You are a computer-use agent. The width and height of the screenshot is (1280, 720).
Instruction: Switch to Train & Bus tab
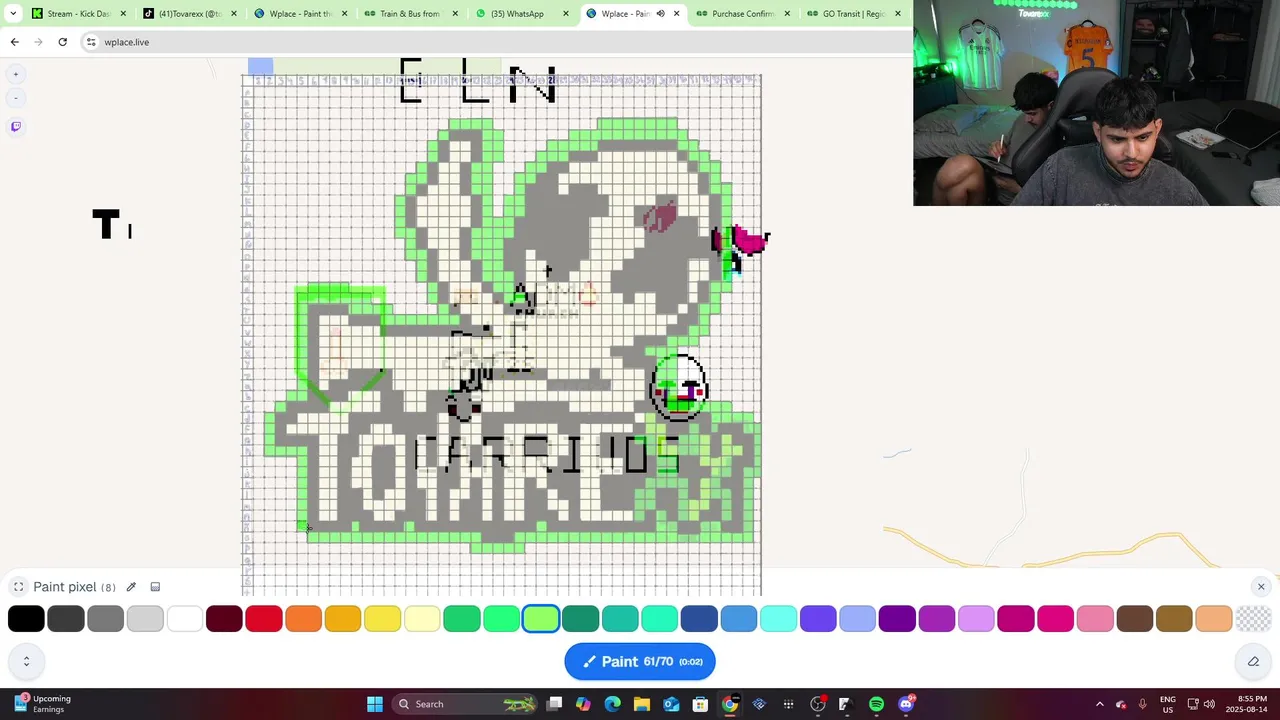click(410, 14)
